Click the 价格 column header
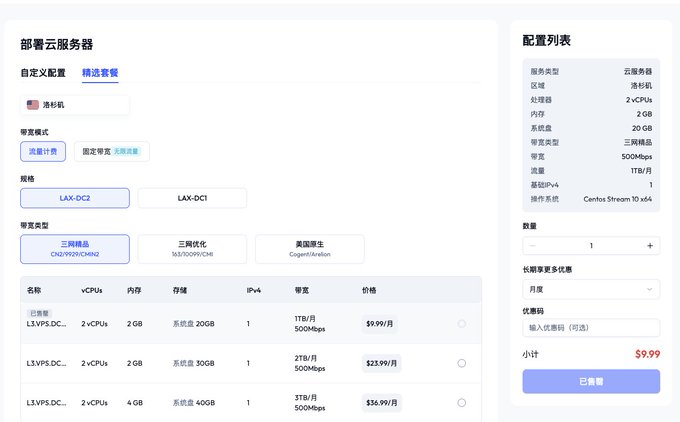The width and height of the screenshot is (680, 422). [369, 290]
